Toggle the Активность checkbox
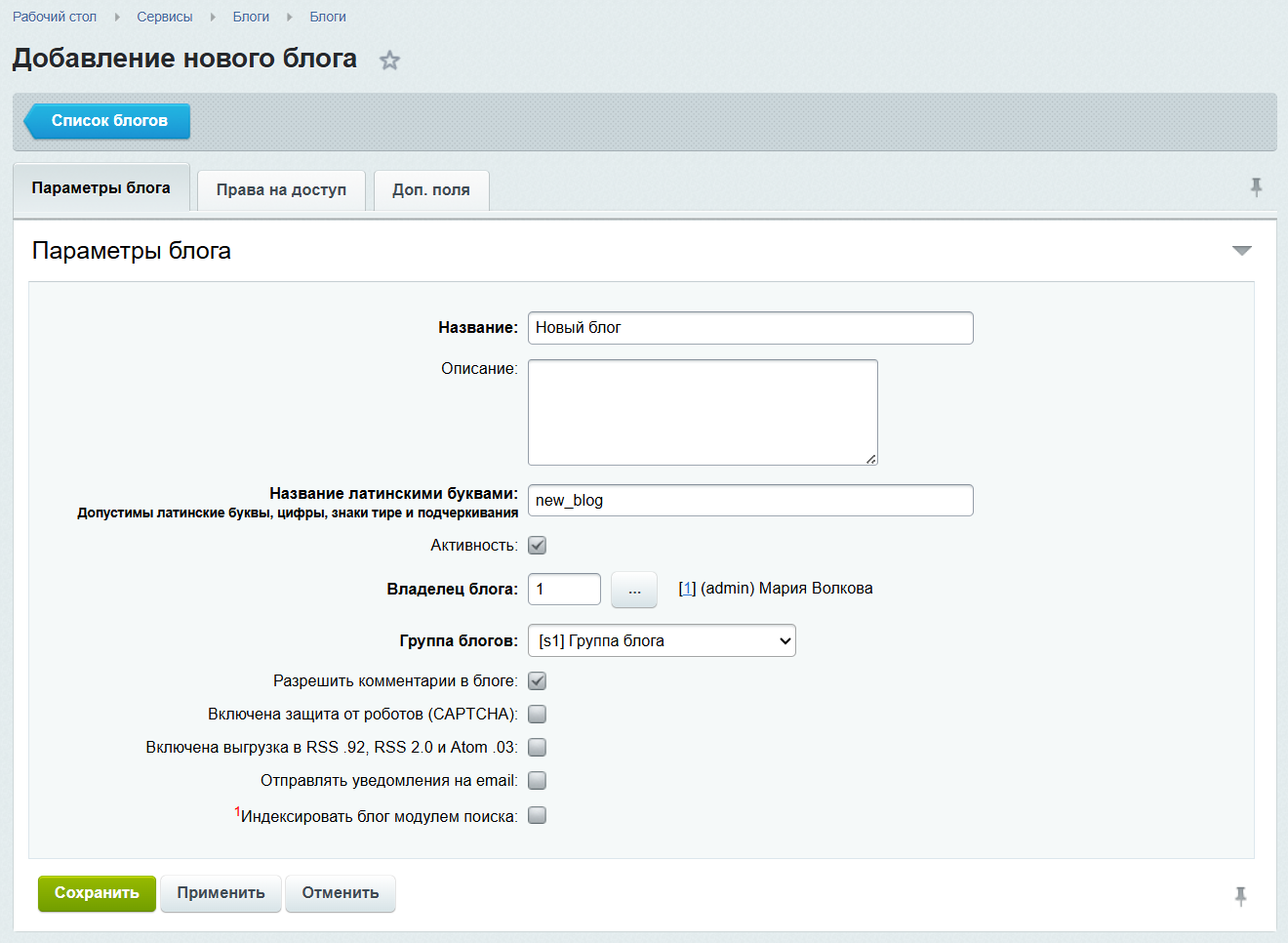Image resolution: width=1288 pixels, height=943 pixels. pos(537,546)
